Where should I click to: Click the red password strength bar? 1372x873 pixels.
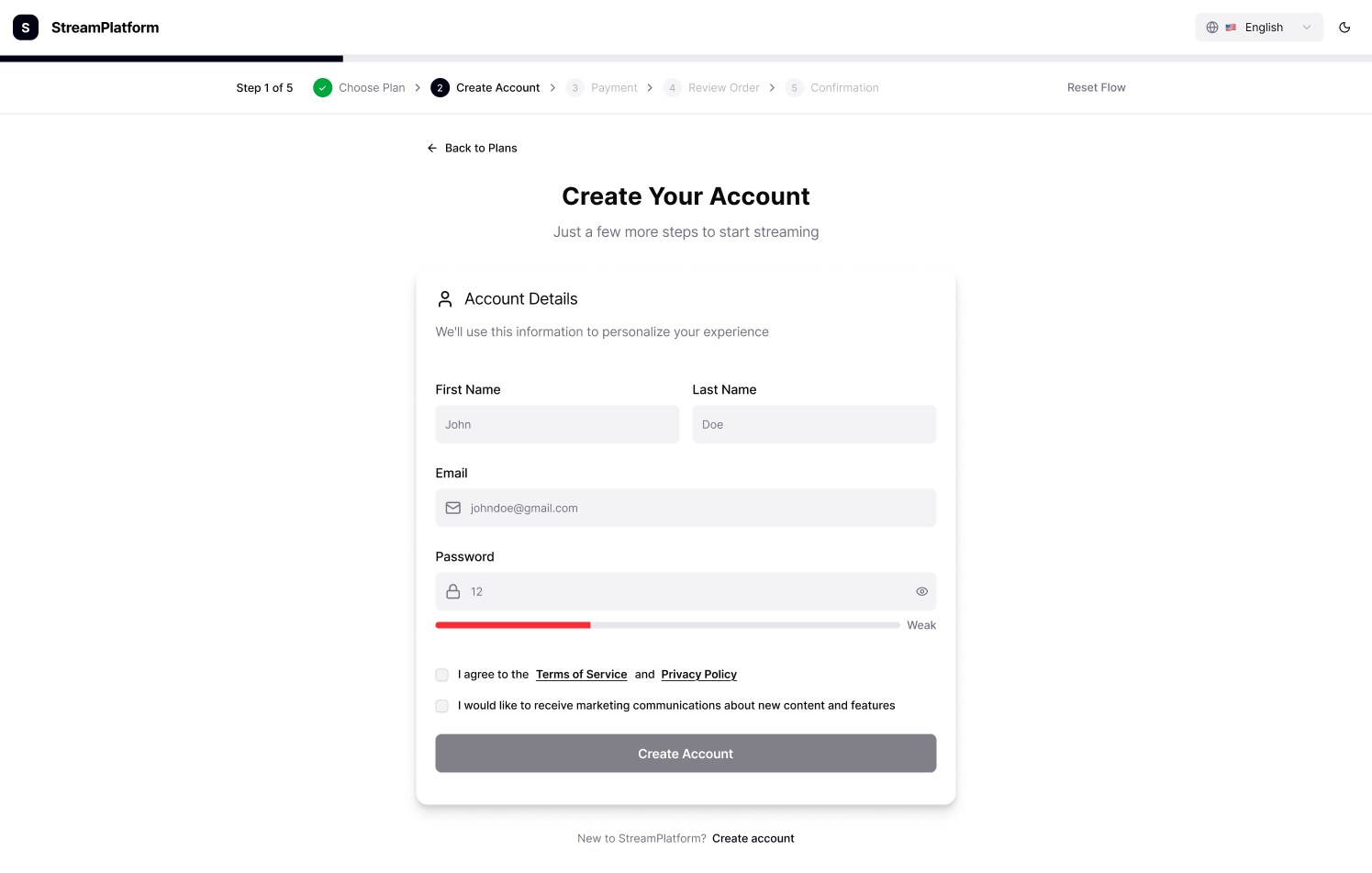512,625
